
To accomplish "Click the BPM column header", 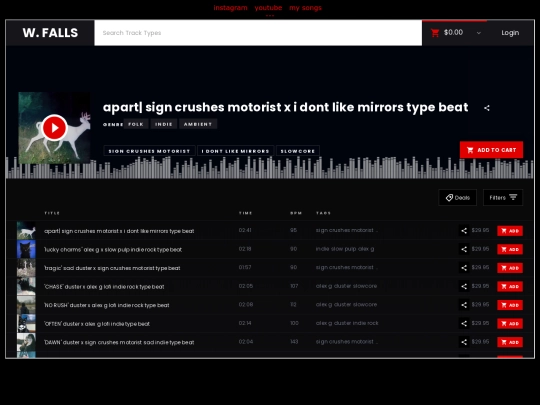I will (296, 213).
